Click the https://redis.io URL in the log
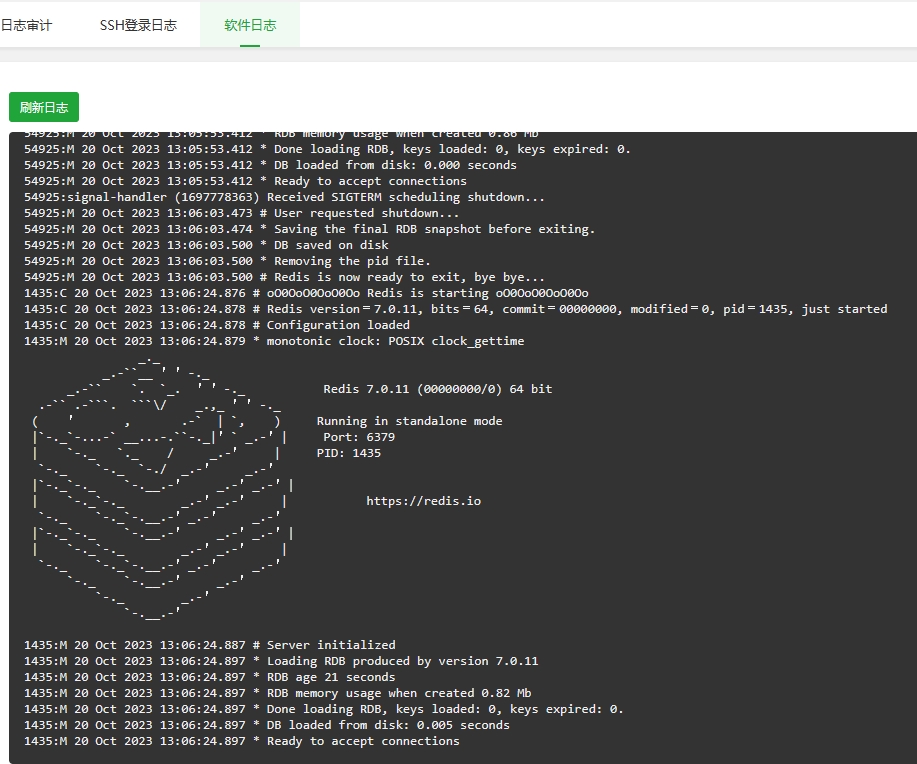This screenshot has height=764, width=917. 423,501
